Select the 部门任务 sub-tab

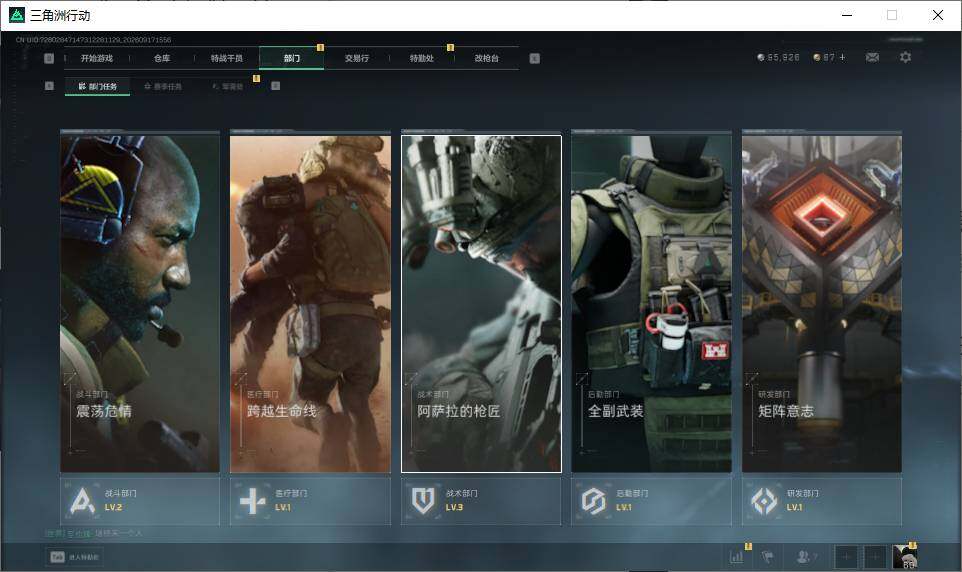click(x=98, y=87)
